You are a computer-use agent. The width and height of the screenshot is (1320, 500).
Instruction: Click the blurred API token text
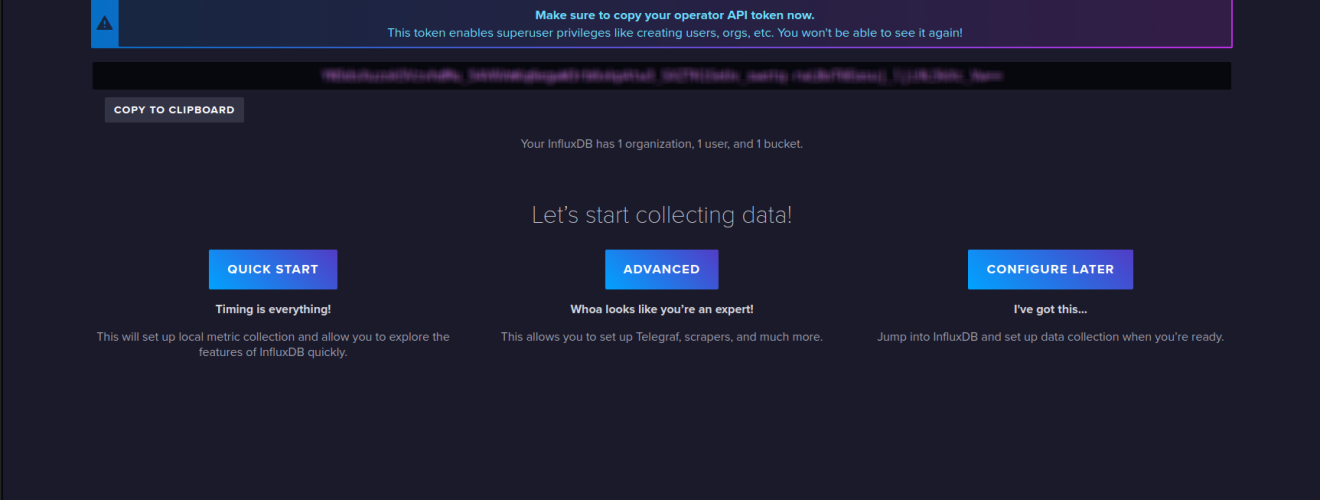point(661,76)
